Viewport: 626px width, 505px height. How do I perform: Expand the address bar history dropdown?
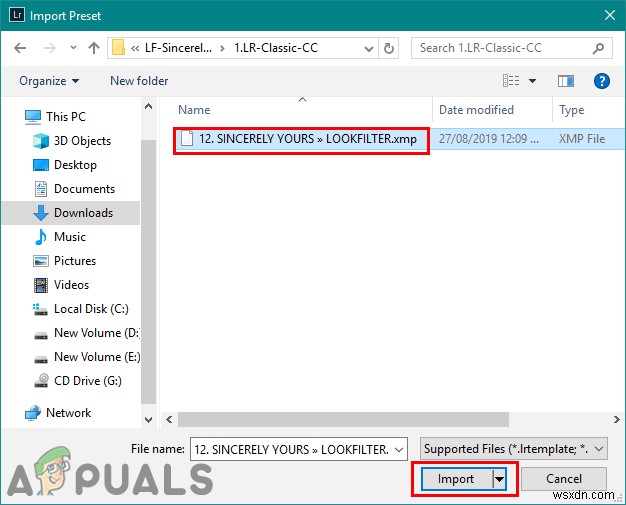tap(369, 49)
